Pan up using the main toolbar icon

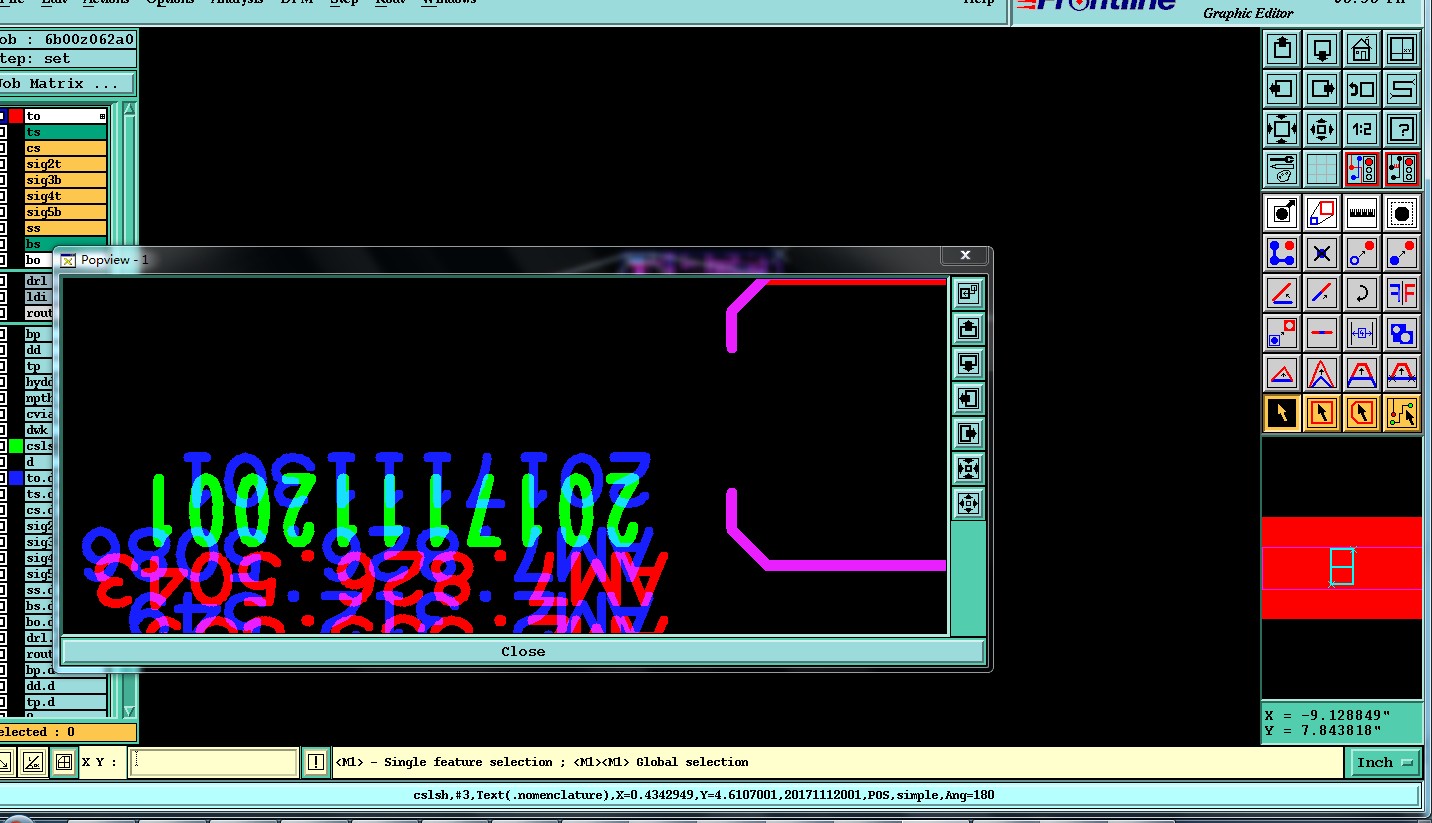tap(1282, 49)
